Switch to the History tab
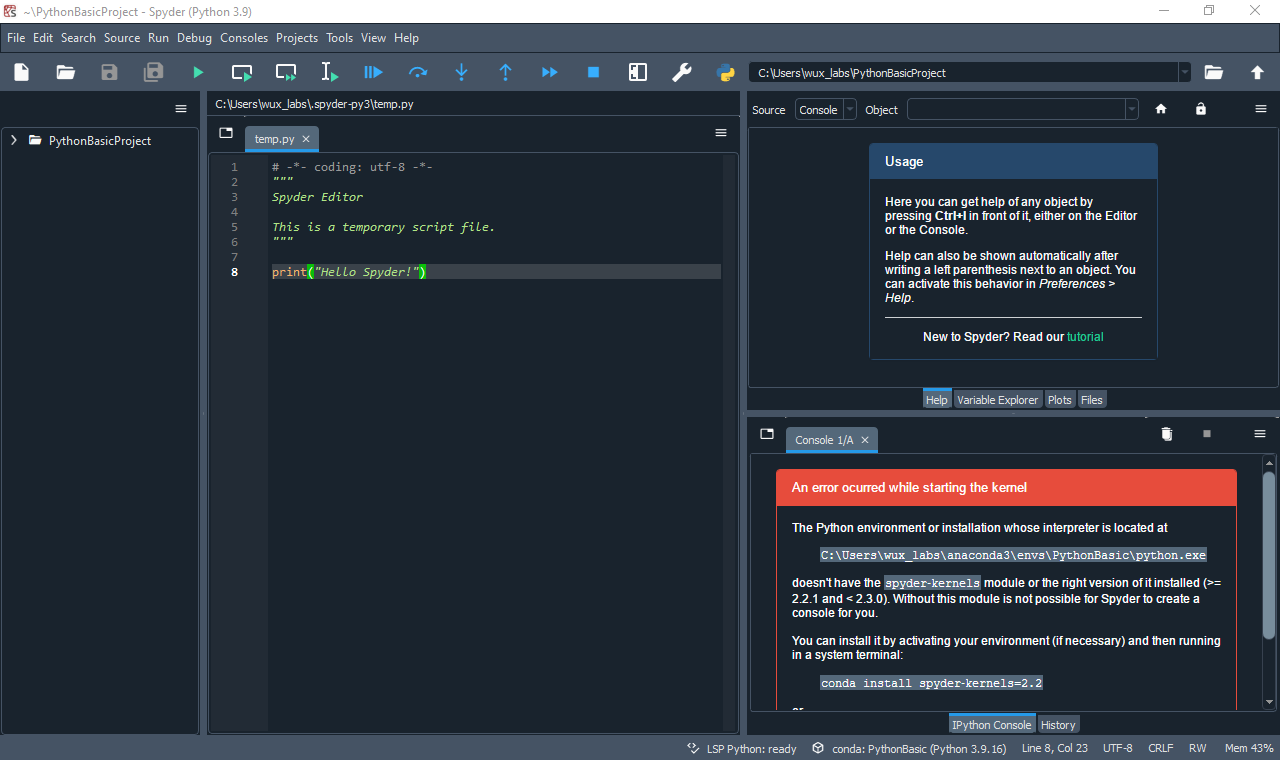The width and height of the screenshot is (1280, 760). coord(1058,725)
